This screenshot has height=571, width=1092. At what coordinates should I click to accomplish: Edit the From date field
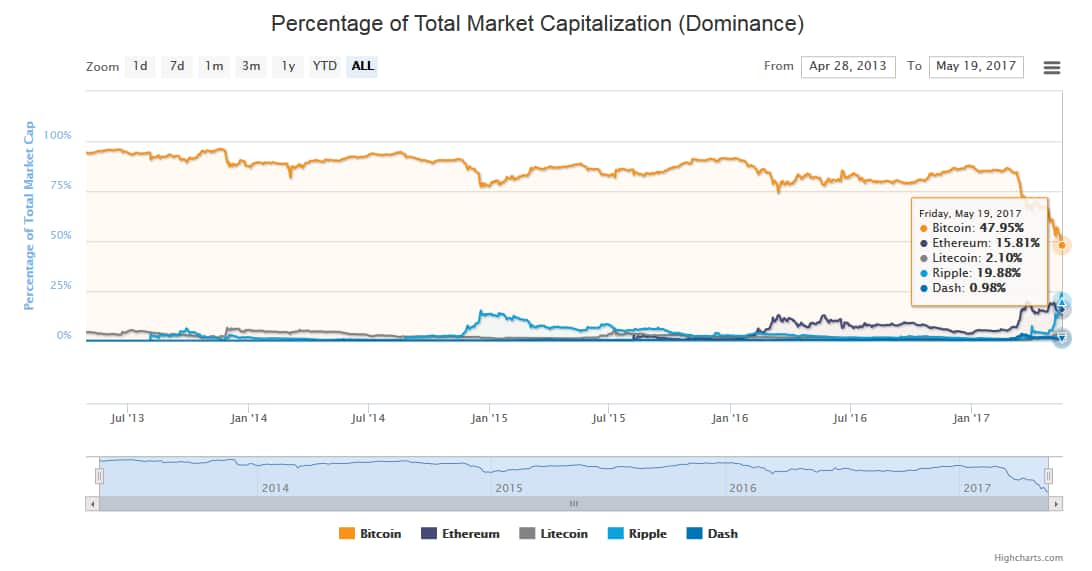click(848, 67)
